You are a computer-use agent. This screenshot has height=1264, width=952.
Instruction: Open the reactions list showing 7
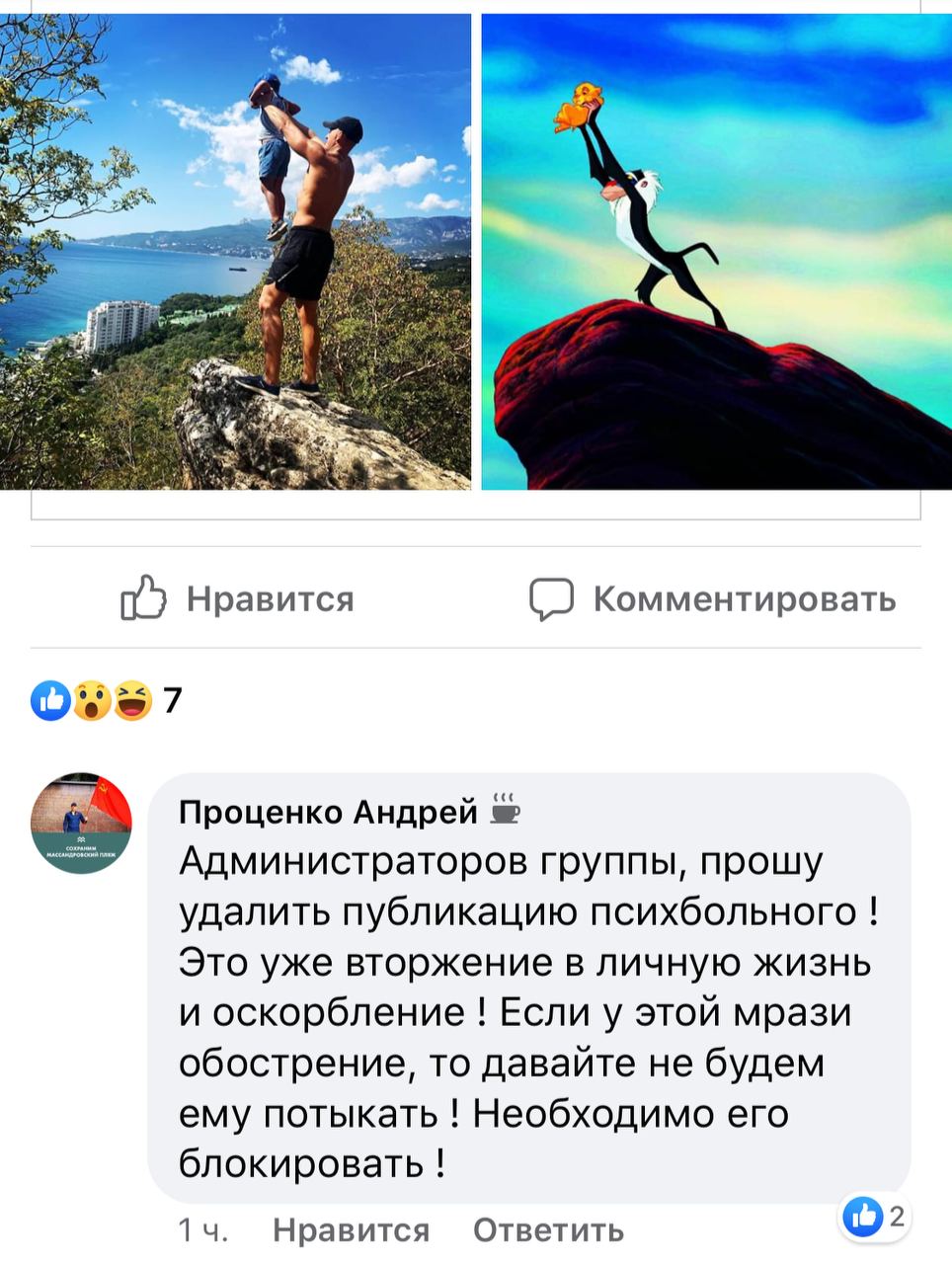pyautogui.click(x=173, y=700)
